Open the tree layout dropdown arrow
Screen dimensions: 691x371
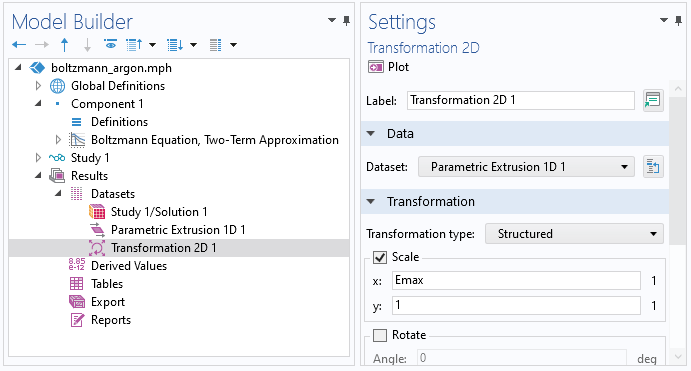(234, 45)
